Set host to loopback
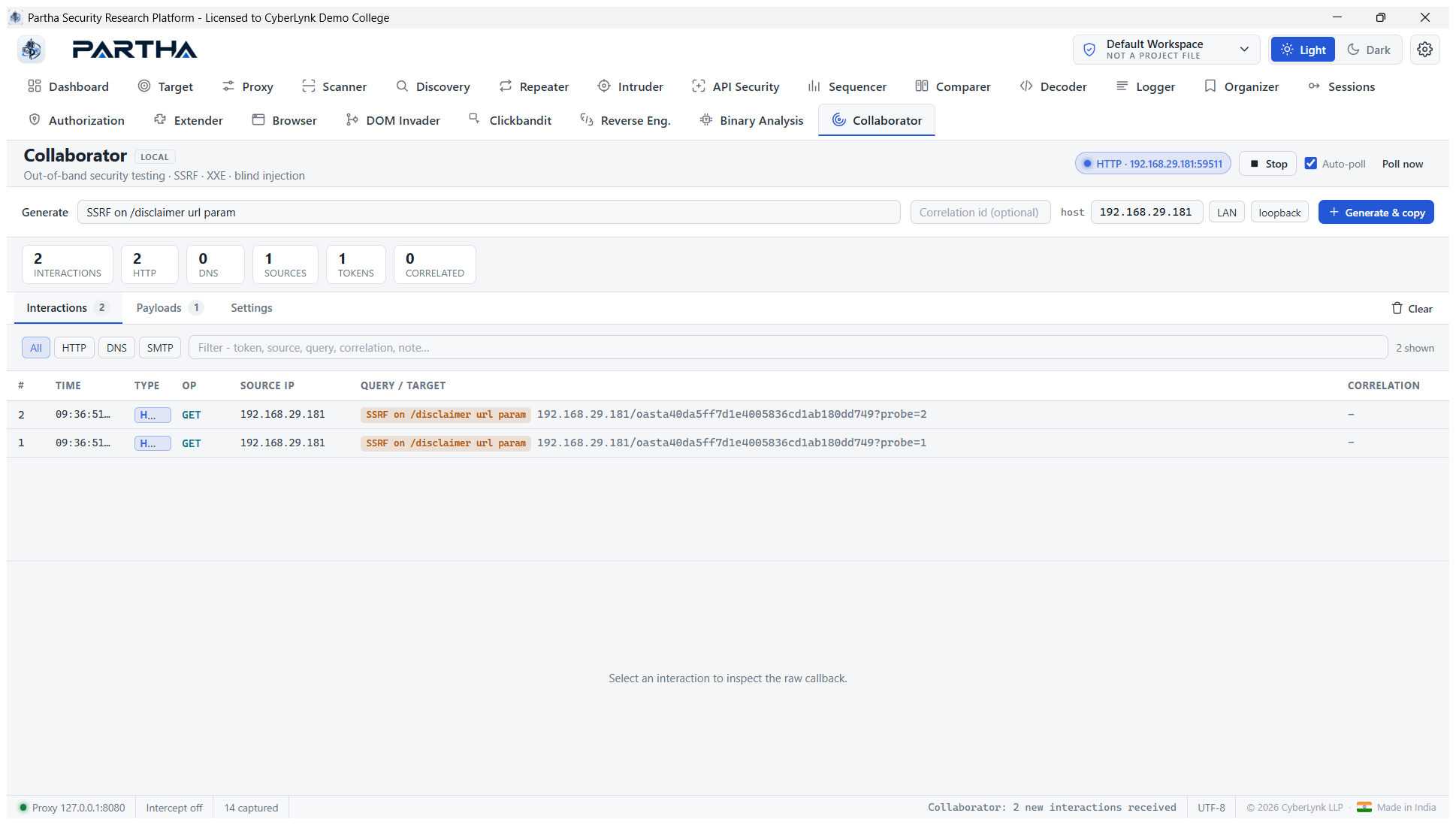The height and width of the screenshot is (825, 1456). point(1279,213)
